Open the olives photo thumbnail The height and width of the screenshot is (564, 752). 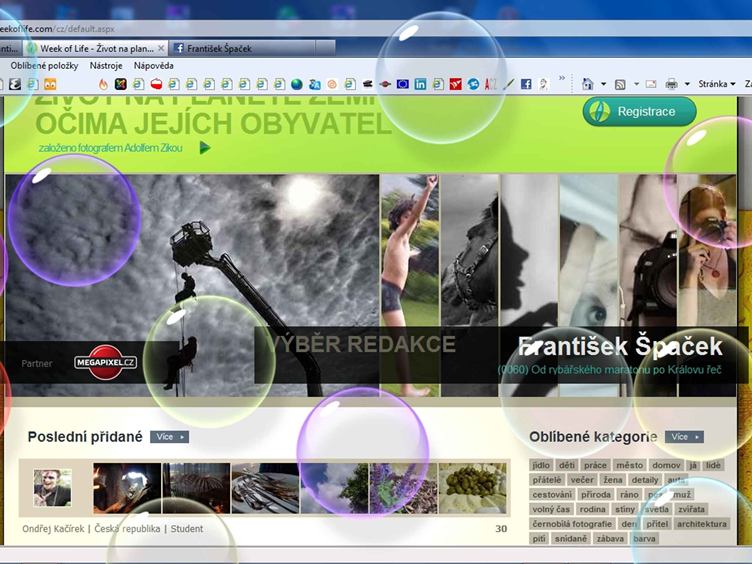[x=473, y=488]
